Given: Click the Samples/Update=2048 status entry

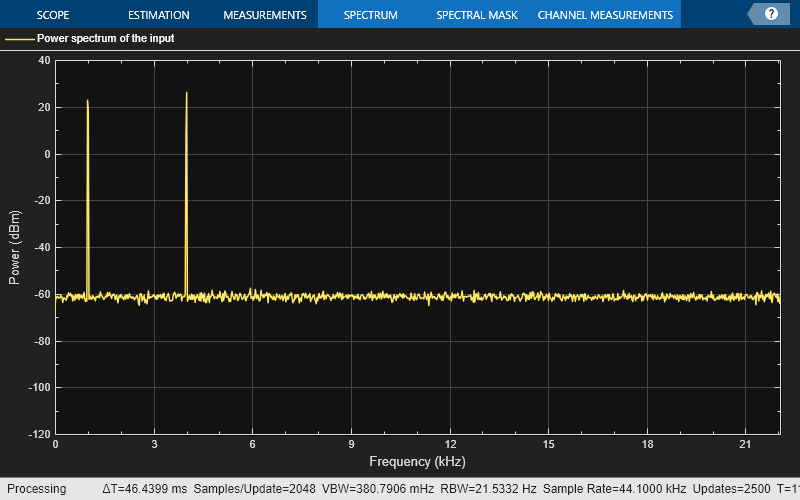Looking at the screenshot, I should click(x=254, y=489).
